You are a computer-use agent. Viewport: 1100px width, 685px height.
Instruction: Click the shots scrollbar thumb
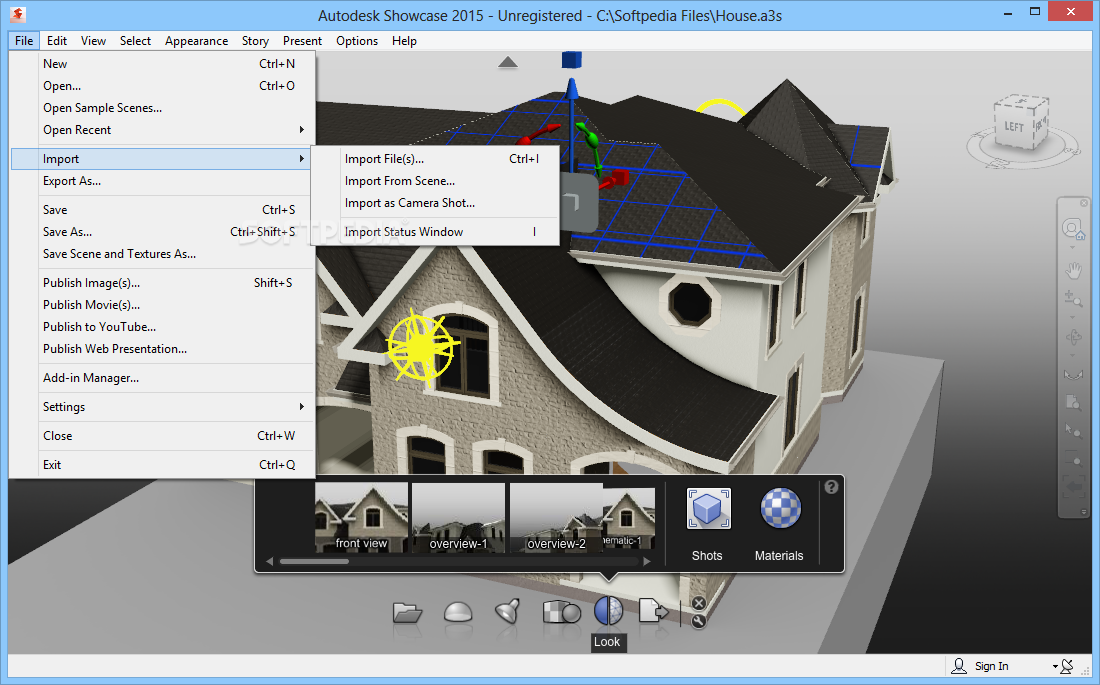click(314, 561)
